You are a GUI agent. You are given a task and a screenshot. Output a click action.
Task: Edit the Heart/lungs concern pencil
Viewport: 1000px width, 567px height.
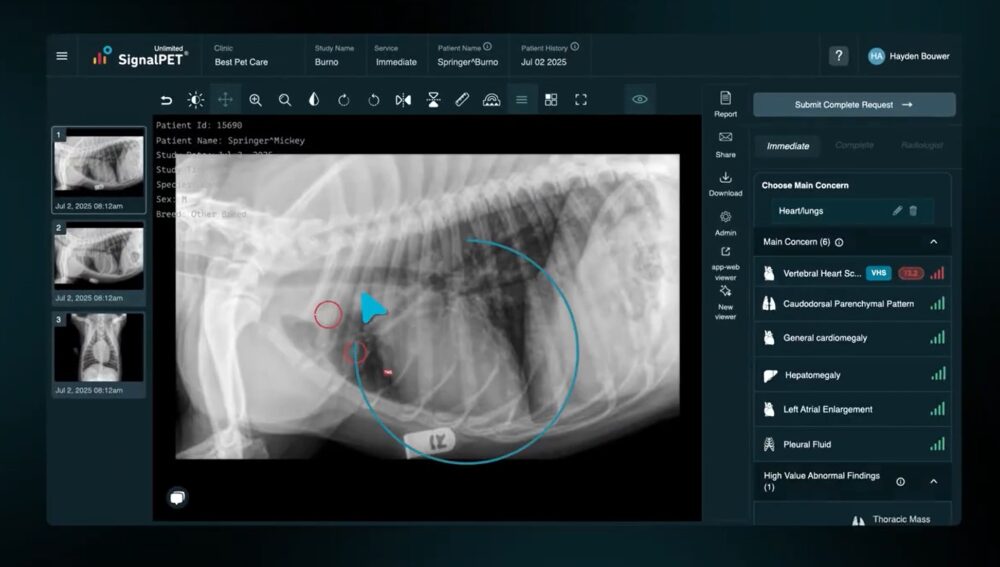[897, 210]
